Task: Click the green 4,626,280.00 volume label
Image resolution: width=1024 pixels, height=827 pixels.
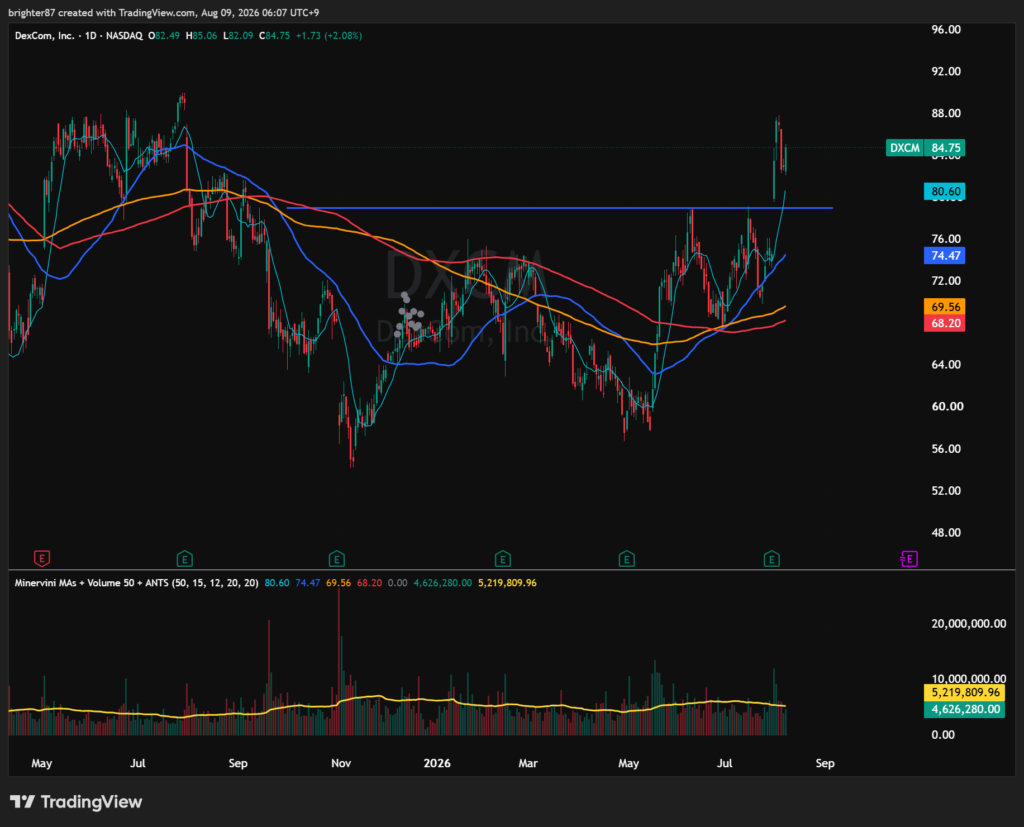Action: coord(965,709)
